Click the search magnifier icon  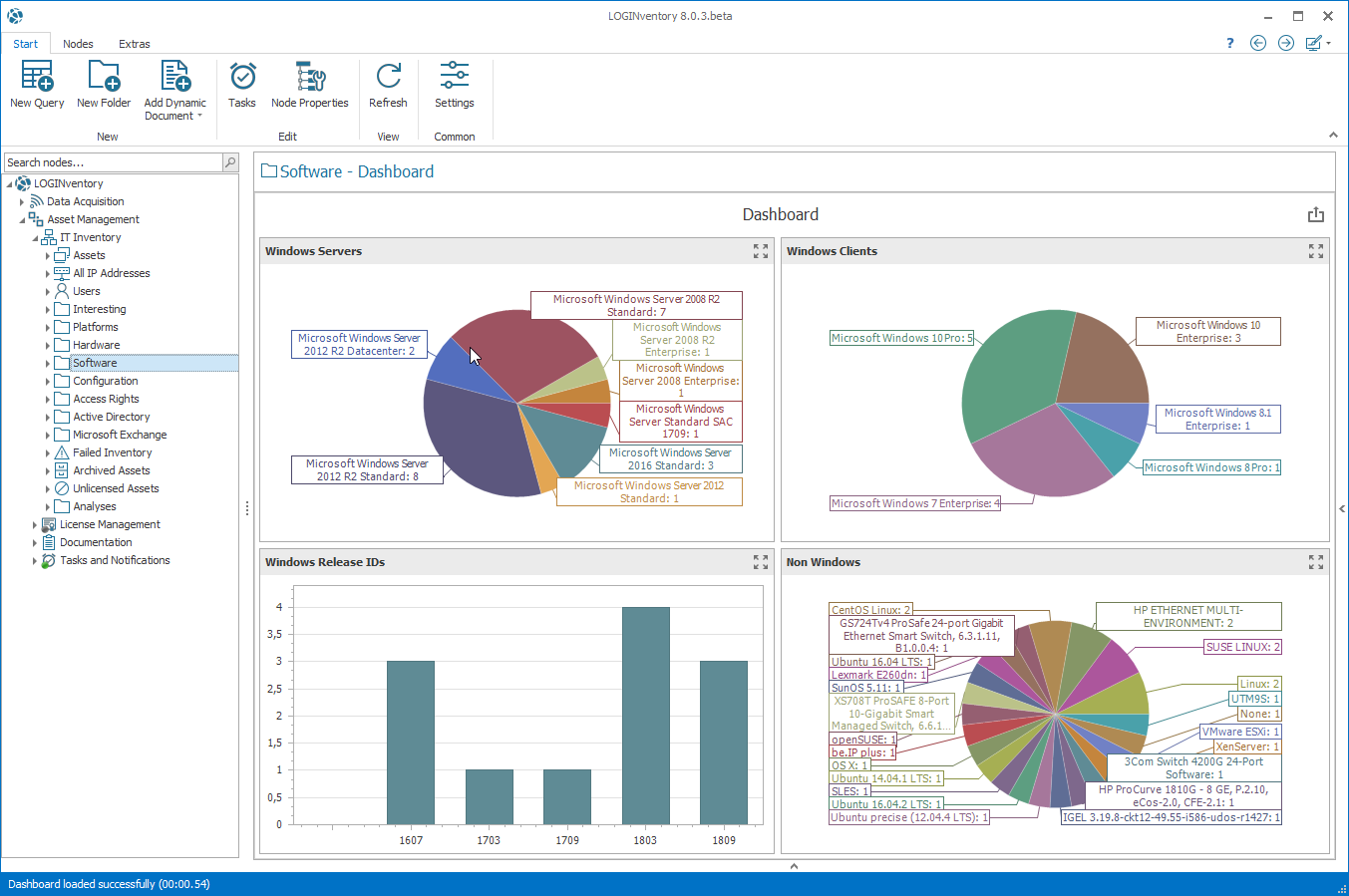point(230,162)
